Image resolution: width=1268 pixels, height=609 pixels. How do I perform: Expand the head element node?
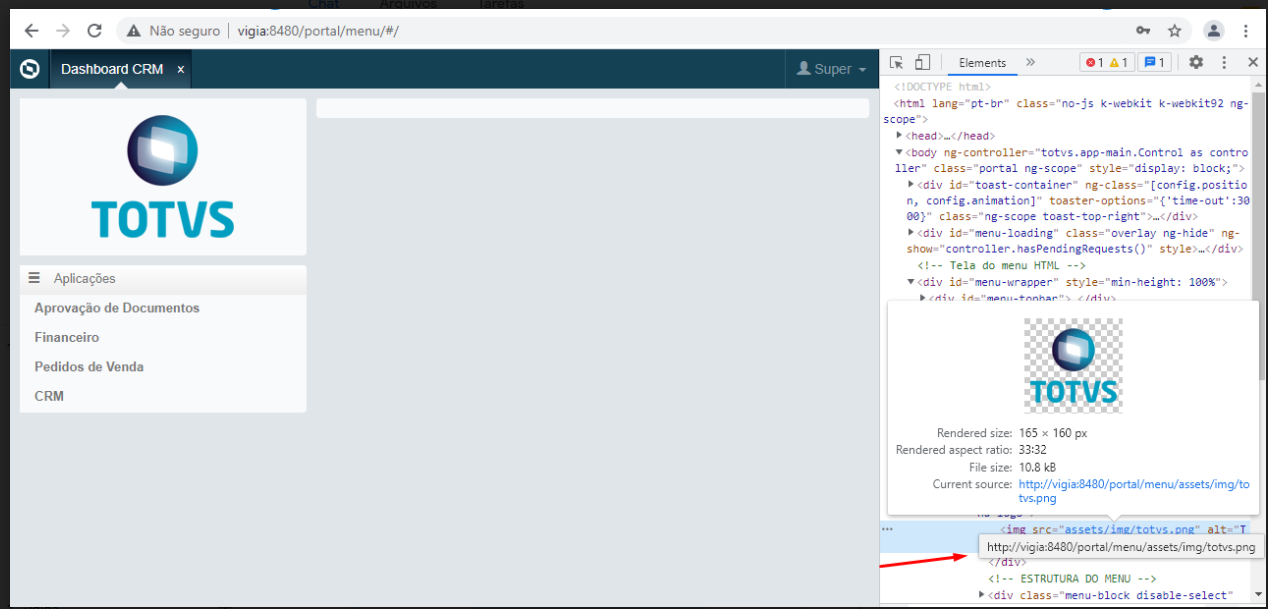[x=900, y=136]
